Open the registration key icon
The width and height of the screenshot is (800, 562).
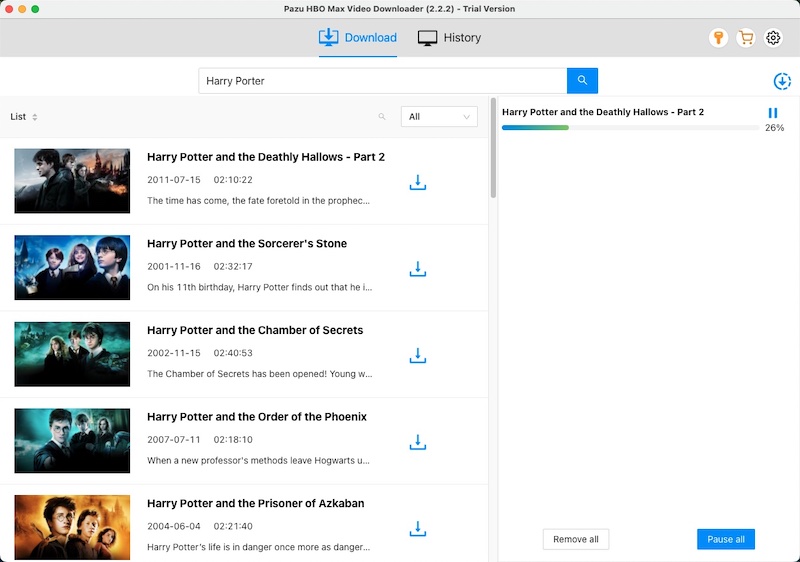tap(718, 38)
